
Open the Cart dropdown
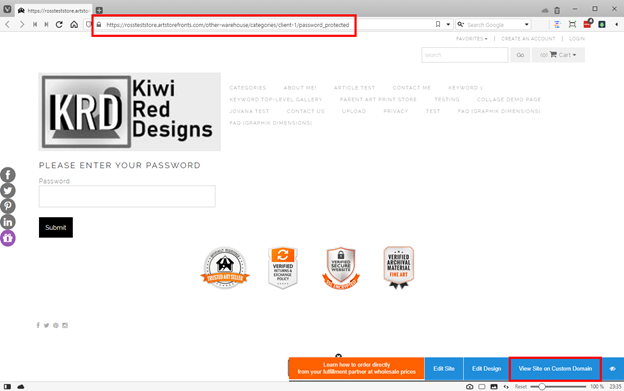tap(558, 55)
